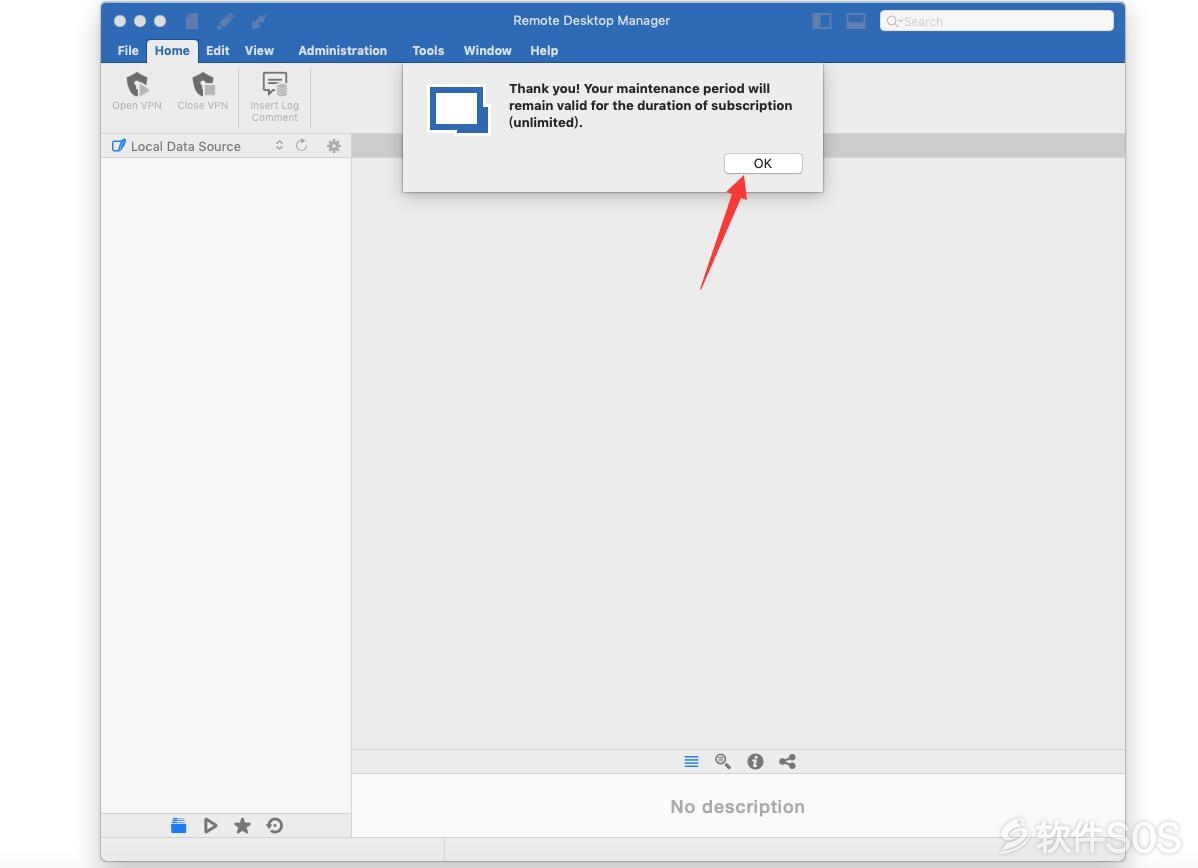Open the Help menu

point(544,50)
